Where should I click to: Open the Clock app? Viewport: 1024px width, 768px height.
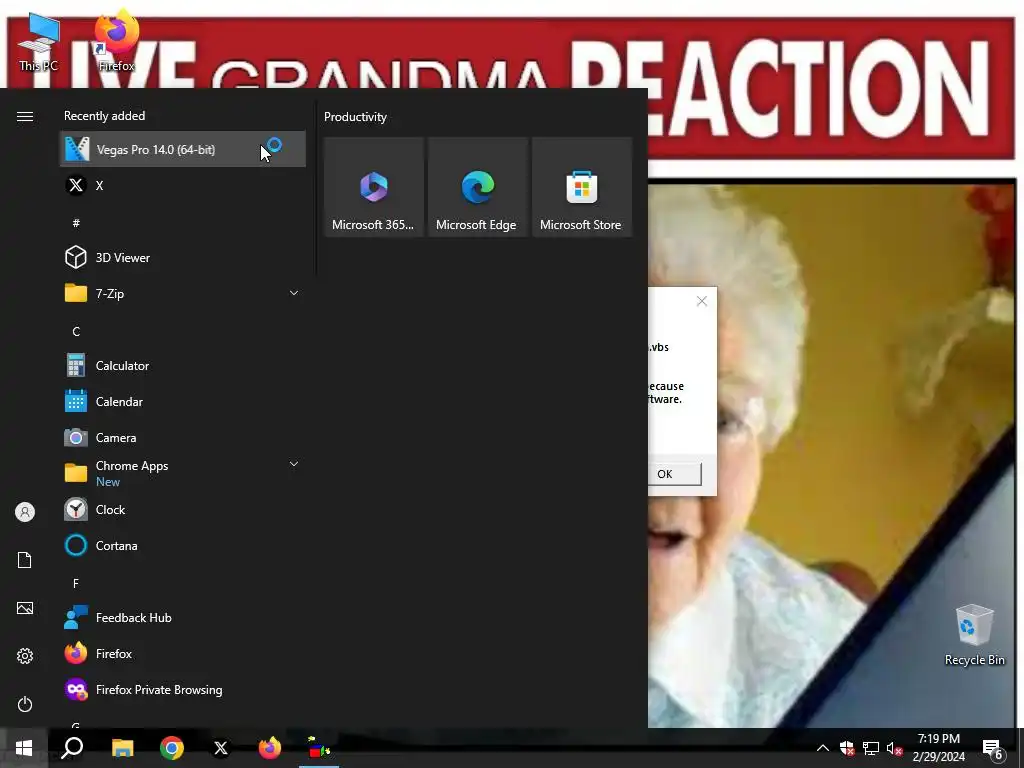pos(182,509)
